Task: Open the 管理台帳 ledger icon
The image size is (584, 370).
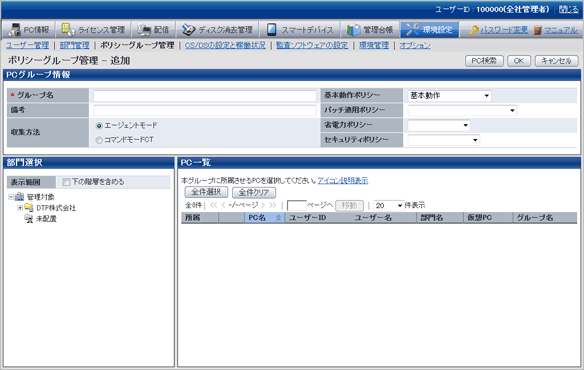Action: (x=353, y=30)
